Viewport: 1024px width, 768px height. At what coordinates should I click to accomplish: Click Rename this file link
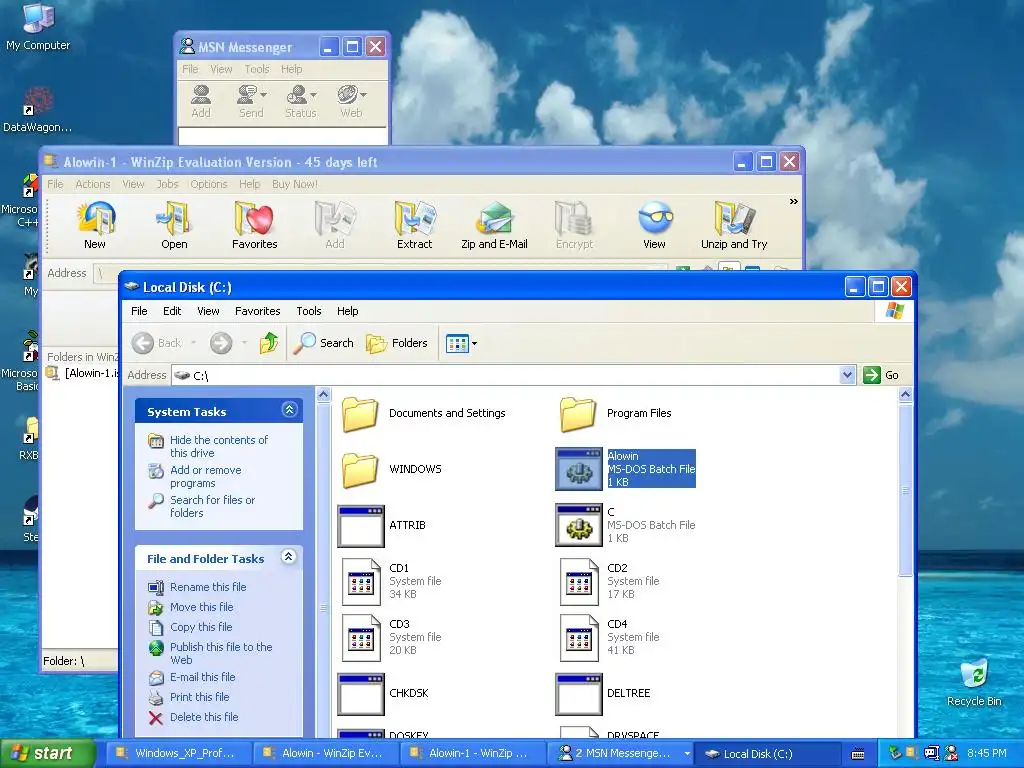(208, 587)
